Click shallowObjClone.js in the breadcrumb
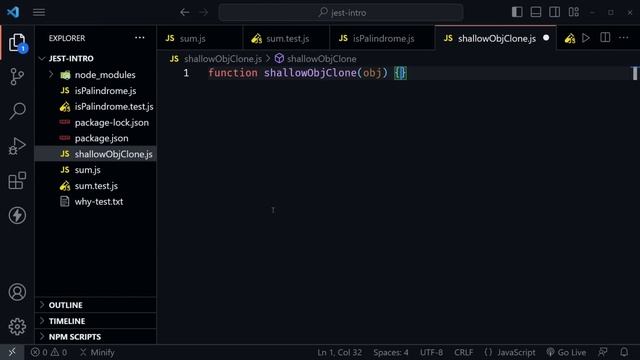Screen dimensions: 640x360 [x=223, y=59]
